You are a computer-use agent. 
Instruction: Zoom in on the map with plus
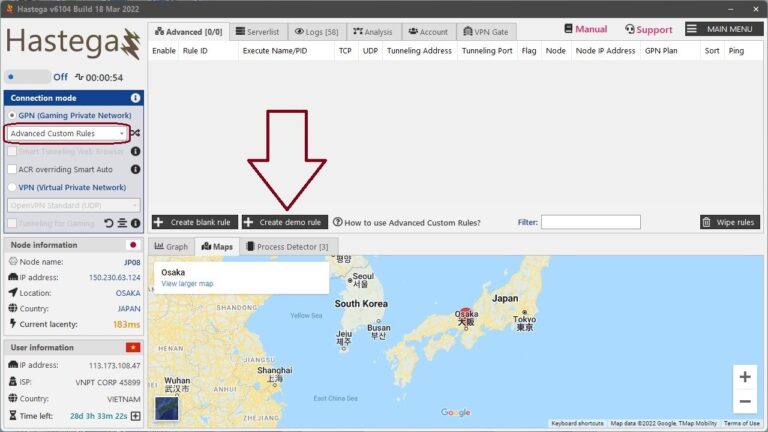click(x=745, y=377)
